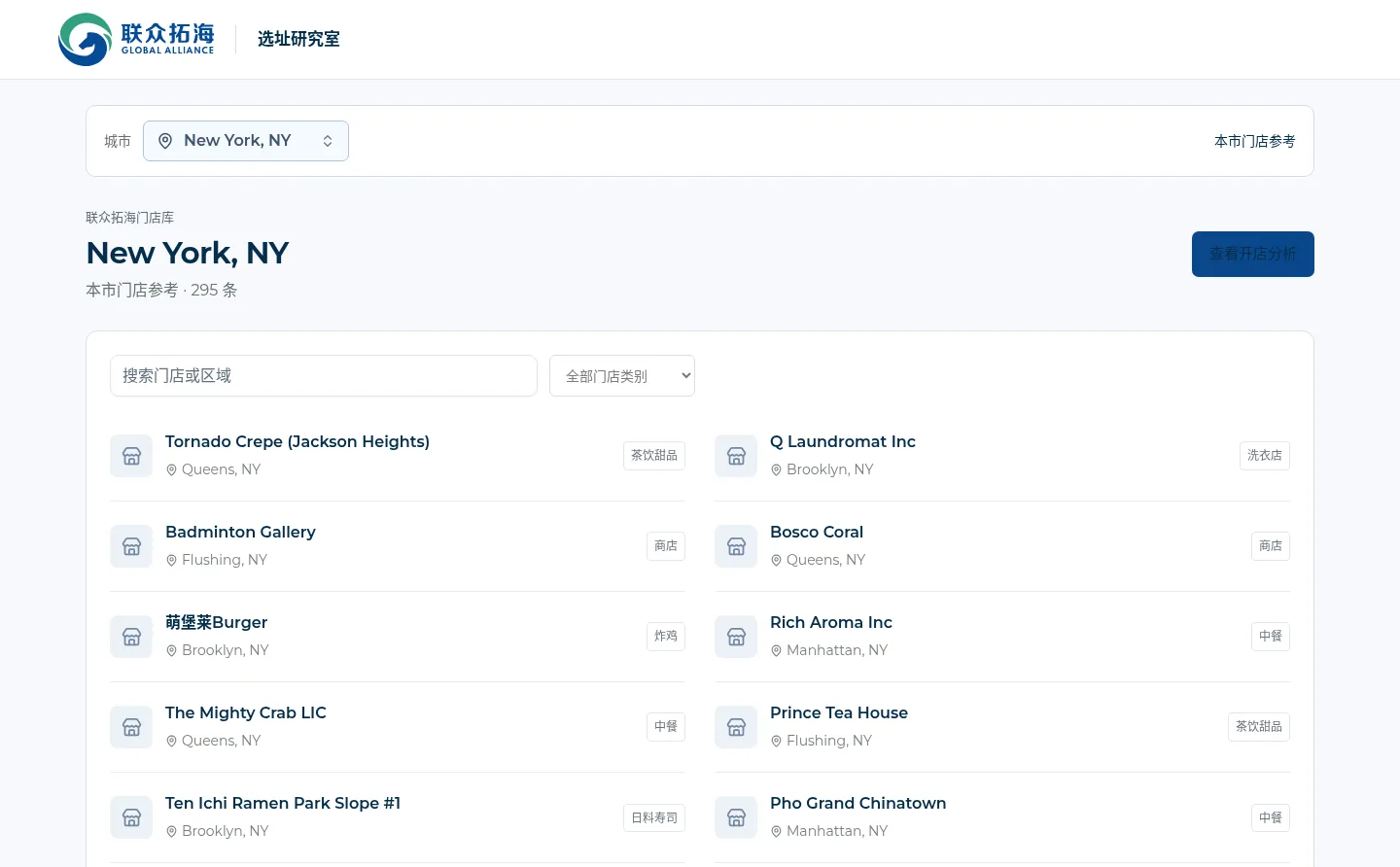Click the 查看开店分析 button
The image size is (1400, 867).
point(1253,254)
